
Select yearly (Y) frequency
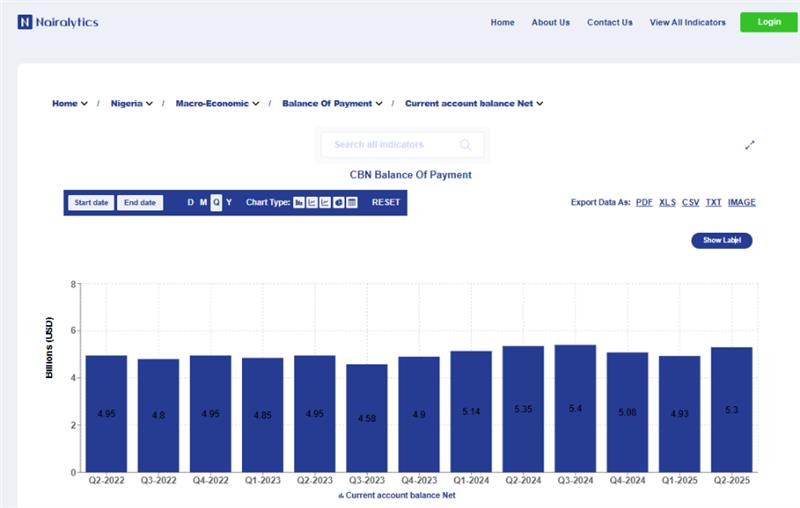click(229, 202)
